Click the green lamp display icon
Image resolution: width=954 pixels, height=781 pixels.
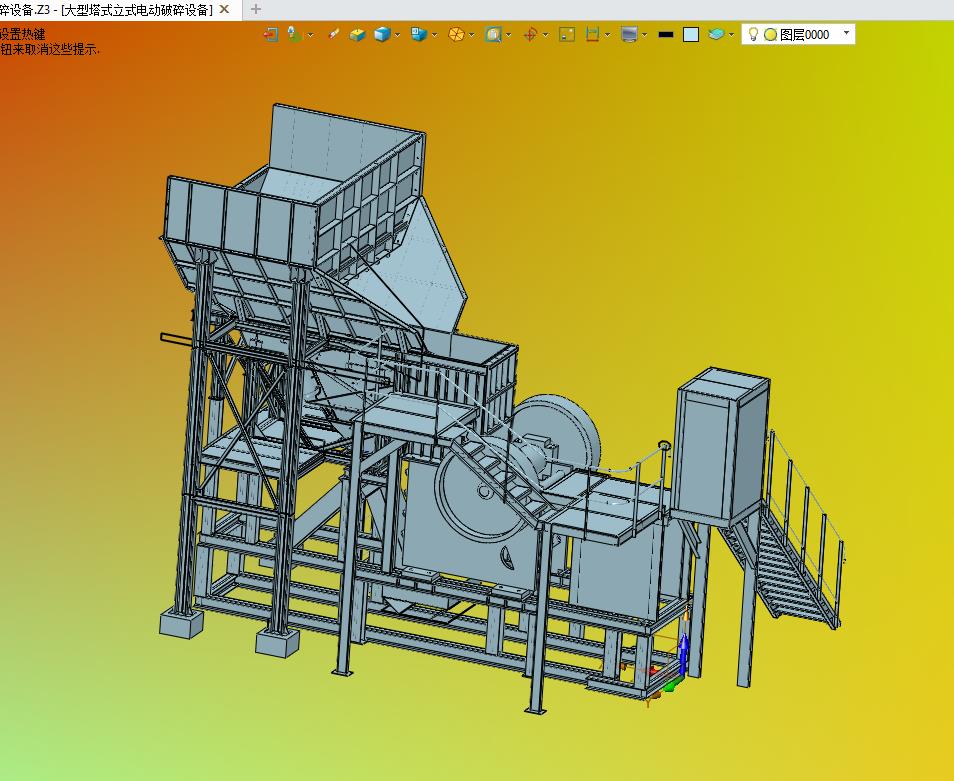[294, 35]
